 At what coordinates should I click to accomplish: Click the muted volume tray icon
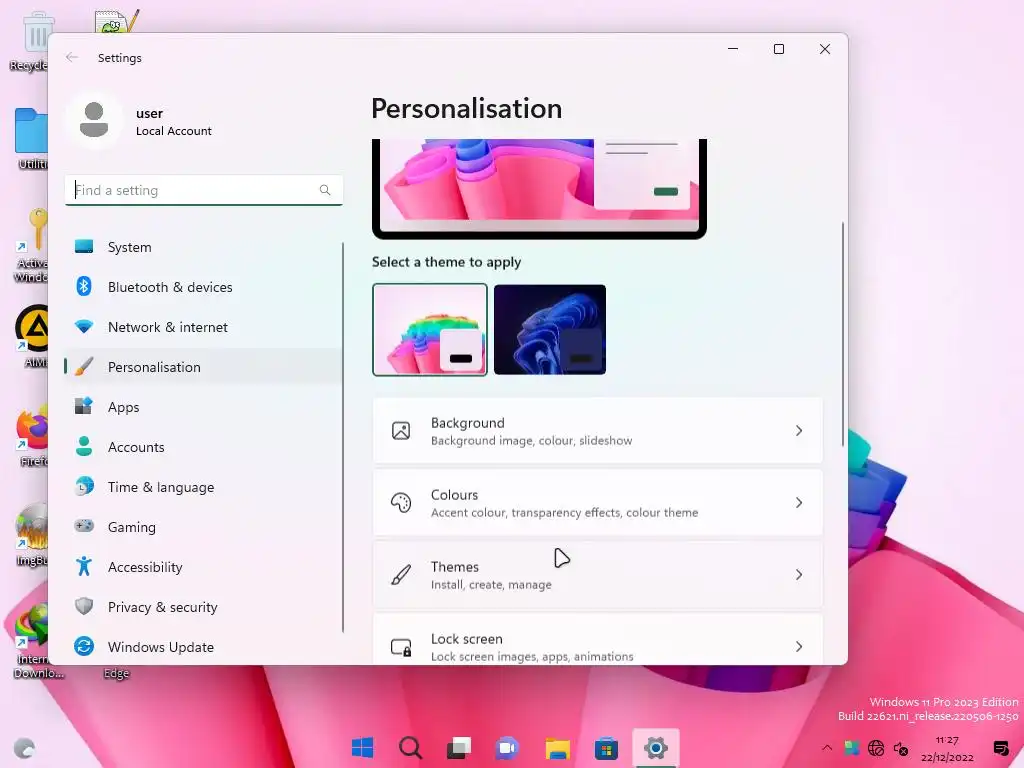click(901, 748)
